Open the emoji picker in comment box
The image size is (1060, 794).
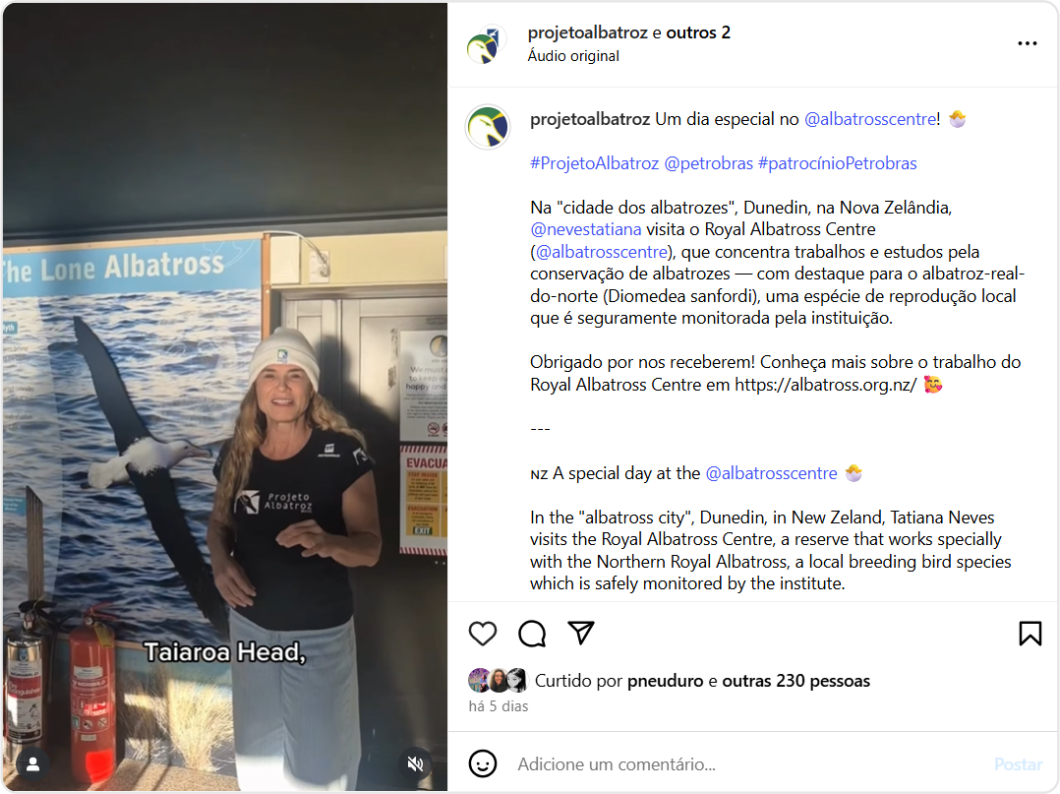point(483,764)
